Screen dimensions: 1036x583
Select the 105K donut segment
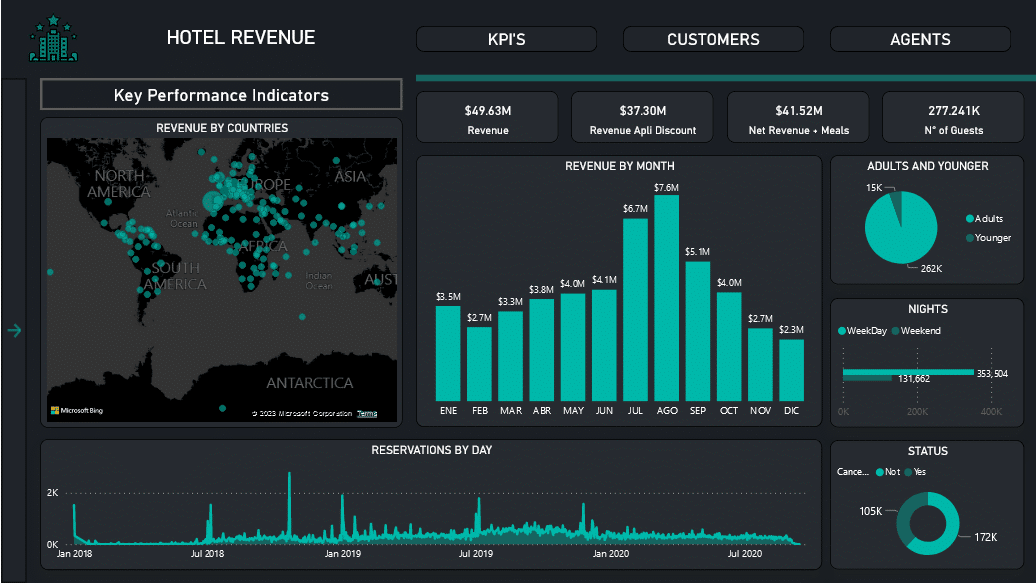[903, 519]
